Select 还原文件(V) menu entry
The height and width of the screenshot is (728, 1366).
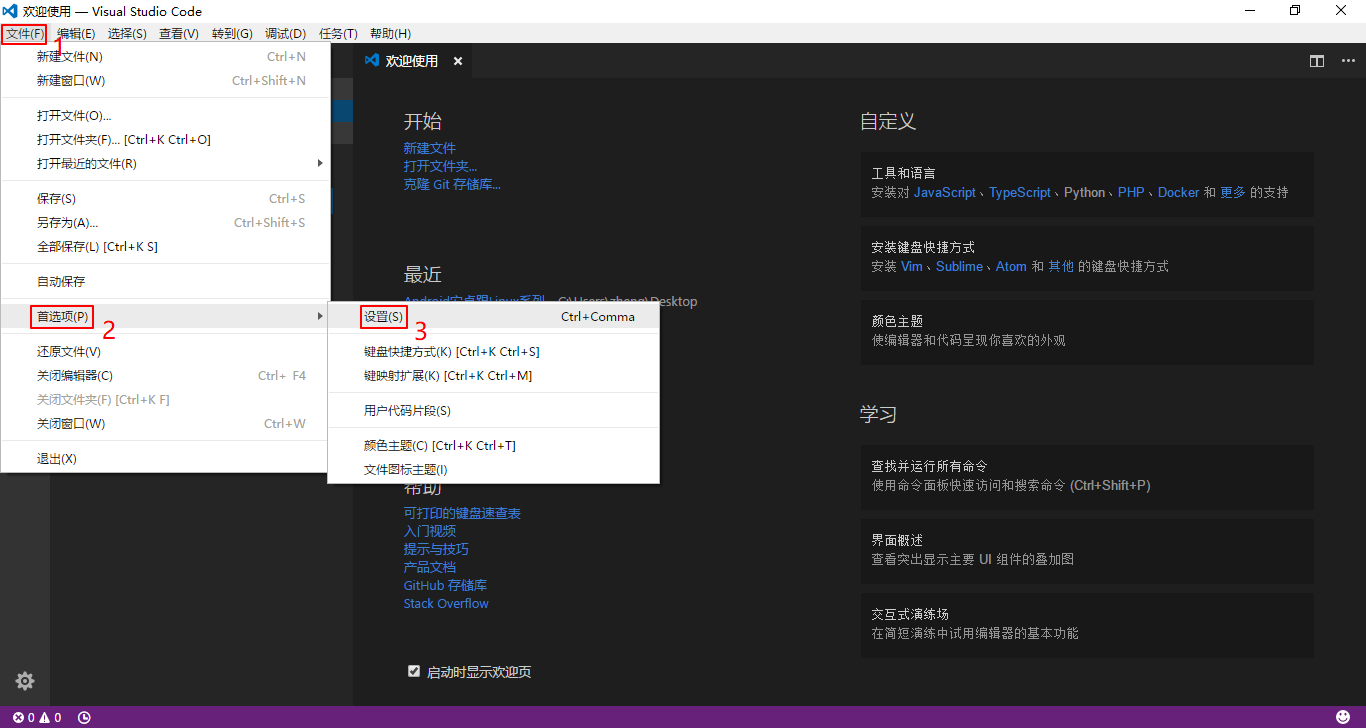[x=165, y=351]
